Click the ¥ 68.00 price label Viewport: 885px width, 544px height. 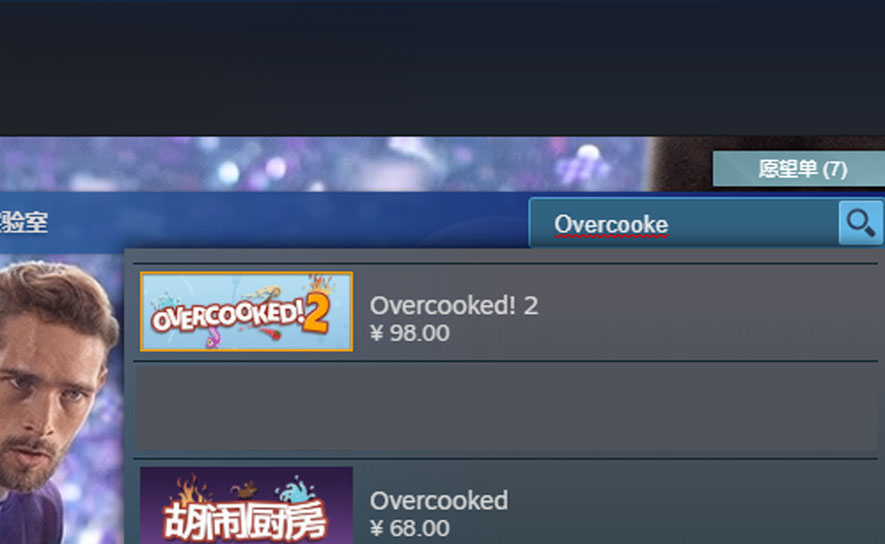pyautogui.click(x=410, y=528)
